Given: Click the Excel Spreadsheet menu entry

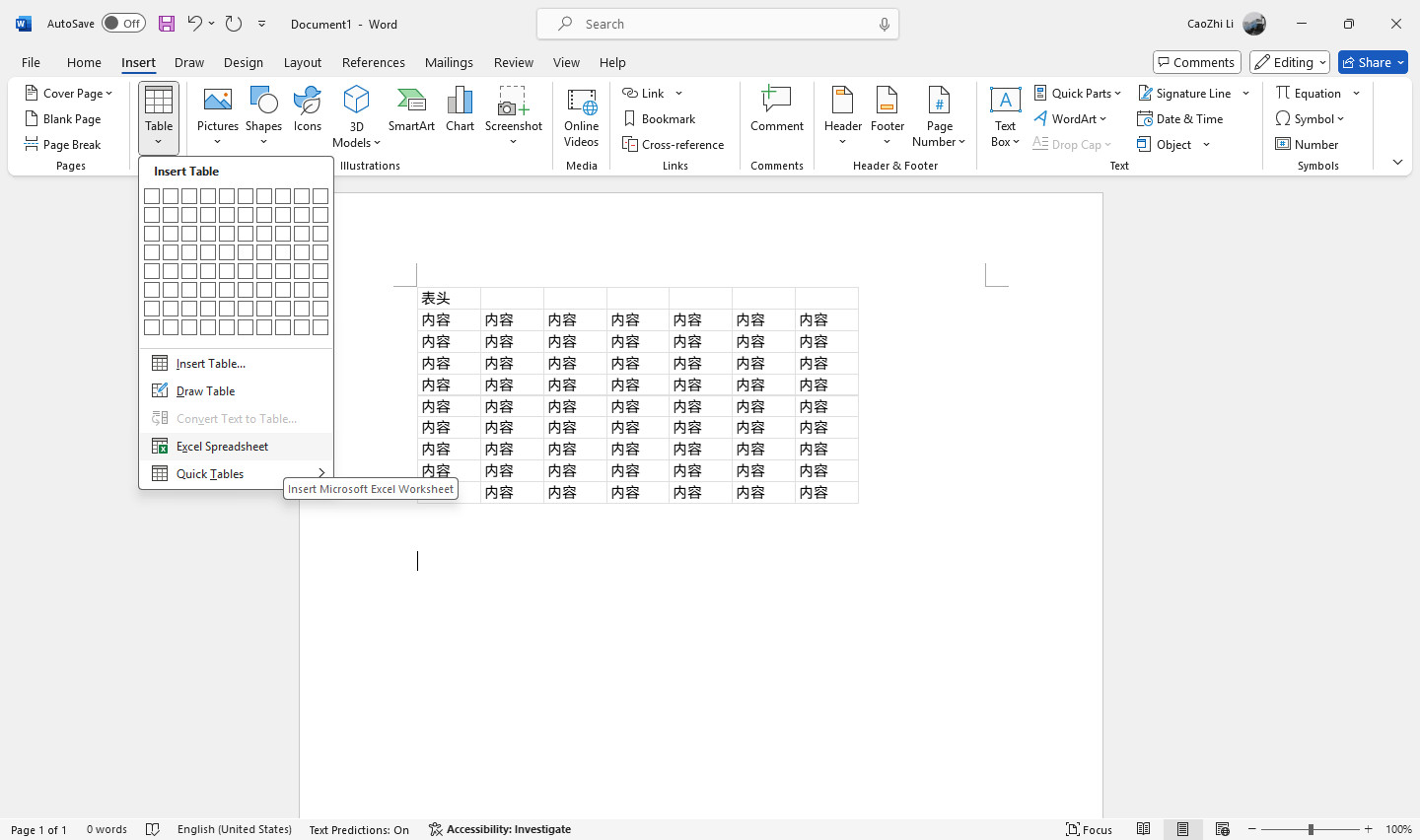Looking at the screenshot, I should pos(236,447).
